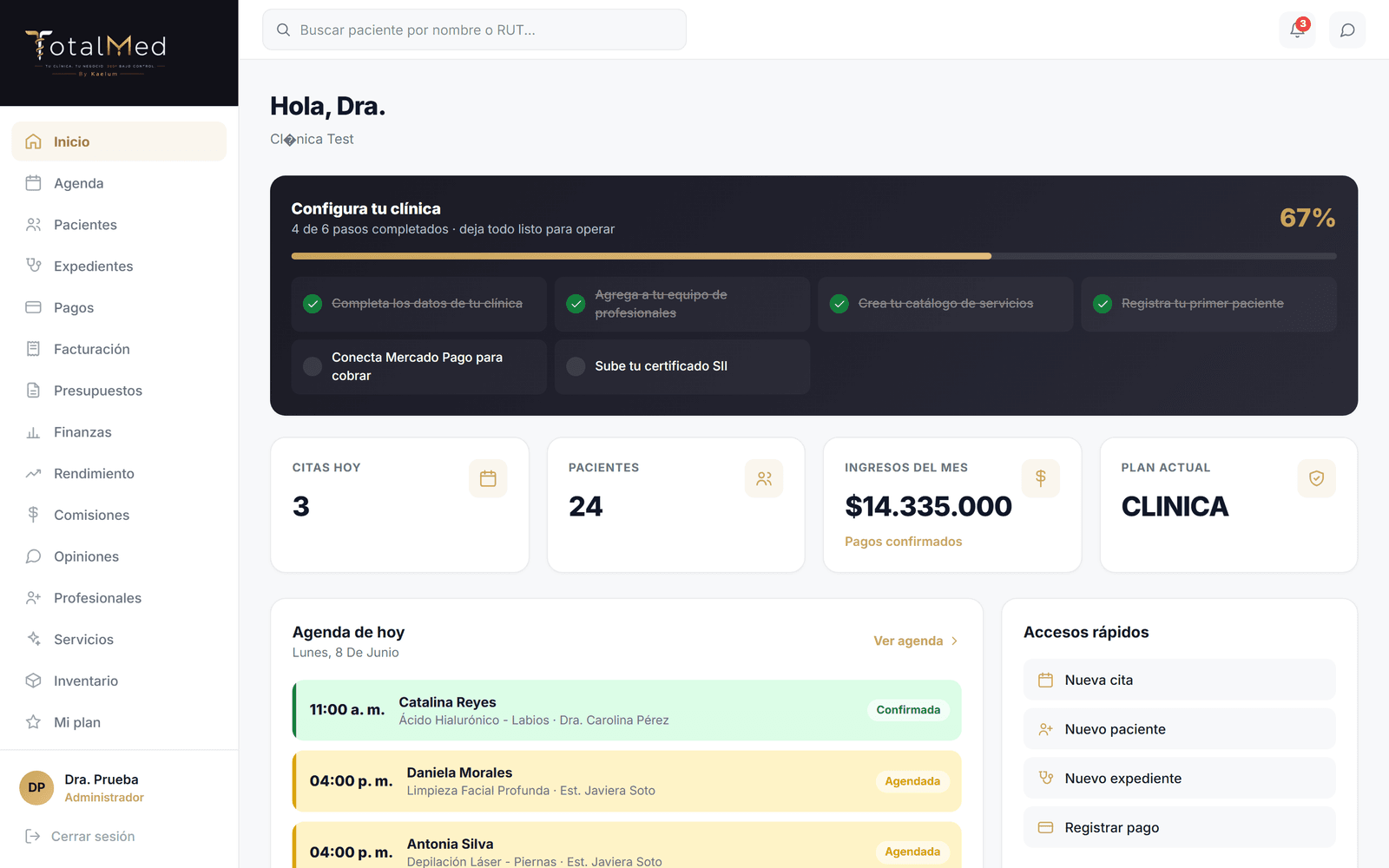Viewport: 1389px width, 868px height.
Task: Open the chat messages icon
Action: click(x=1347, y=30)
